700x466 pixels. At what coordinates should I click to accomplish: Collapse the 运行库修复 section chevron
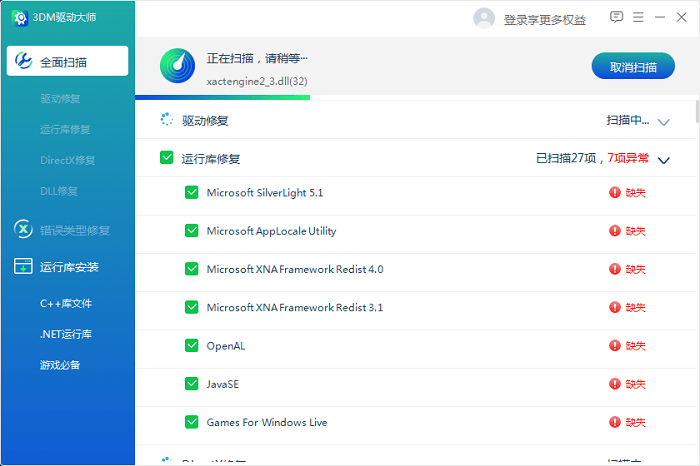tap(664, 160)
